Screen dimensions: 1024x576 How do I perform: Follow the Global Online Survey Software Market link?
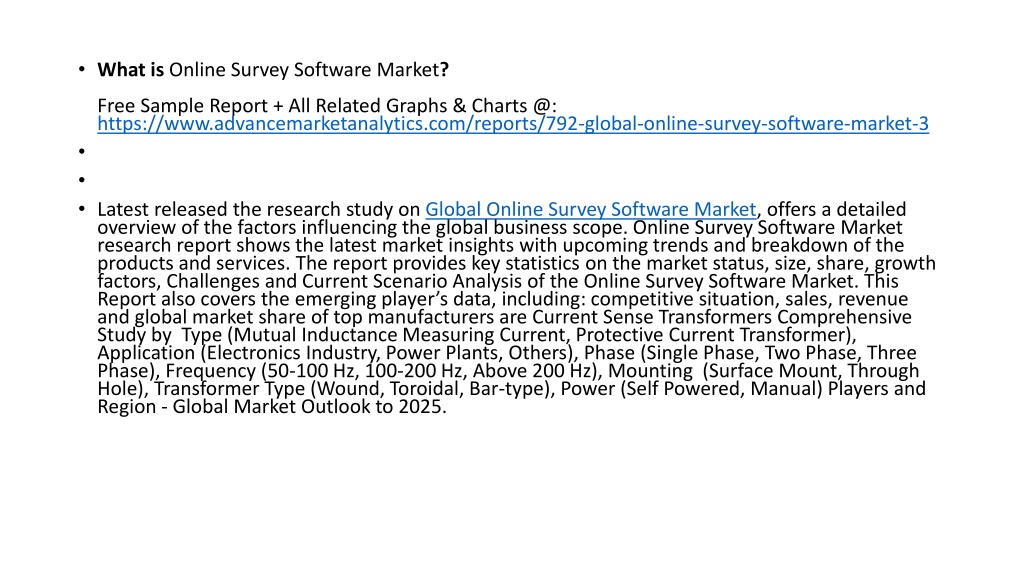pos(590,210)
